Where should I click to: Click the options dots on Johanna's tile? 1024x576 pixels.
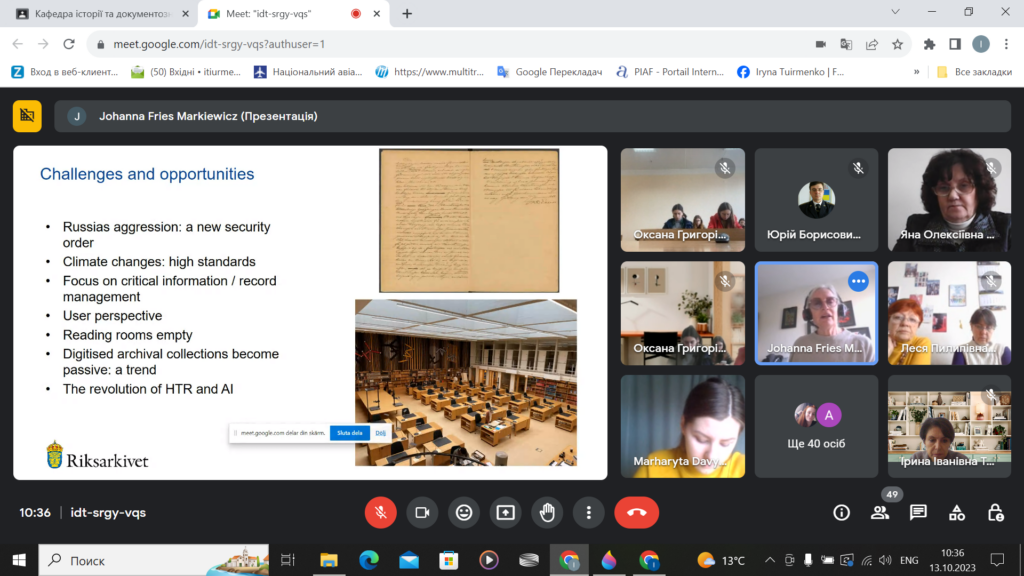858,281
